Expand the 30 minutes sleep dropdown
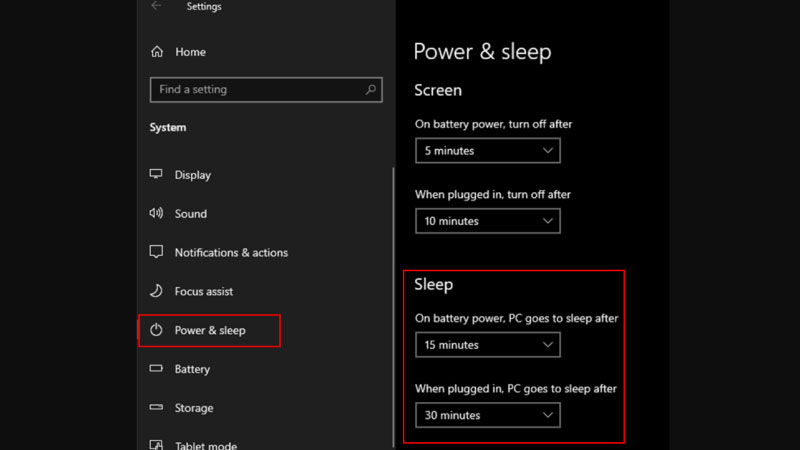This screenshot has width=800, height=450. click(x=487, y=415)
